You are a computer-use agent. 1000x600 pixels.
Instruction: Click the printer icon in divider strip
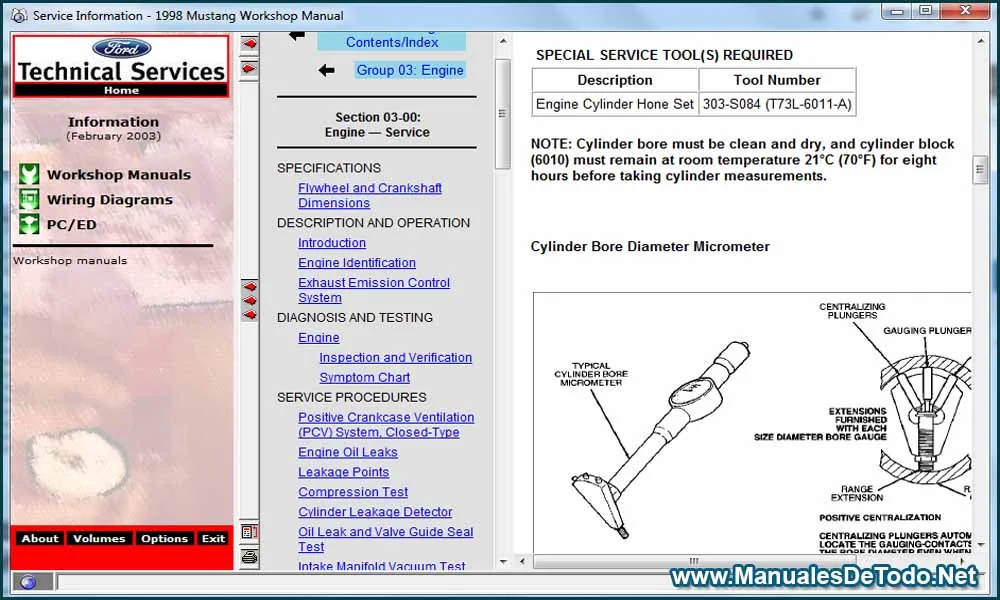click(249, 556)
